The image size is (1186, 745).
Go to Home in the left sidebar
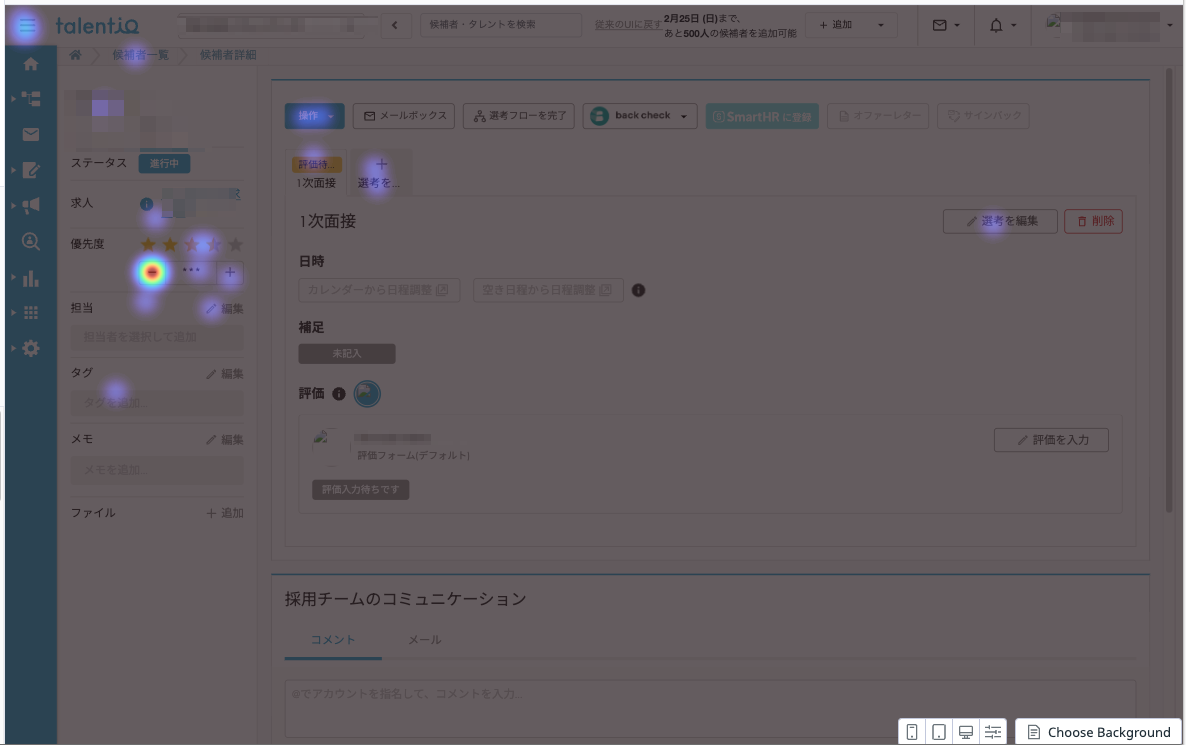[31, 64]
